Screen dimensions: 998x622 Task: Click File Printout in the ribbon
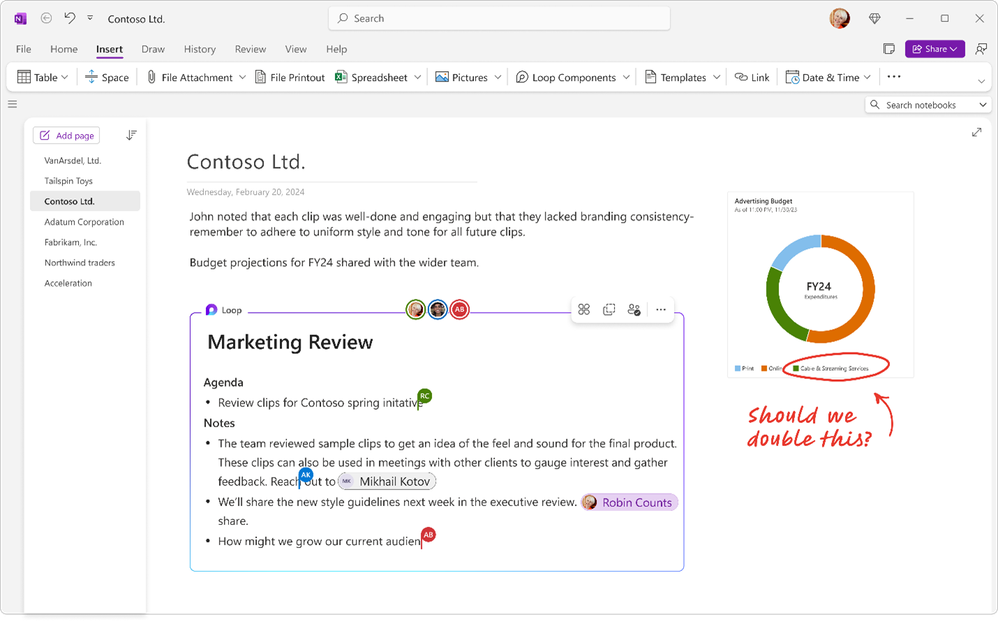point(290,77)
